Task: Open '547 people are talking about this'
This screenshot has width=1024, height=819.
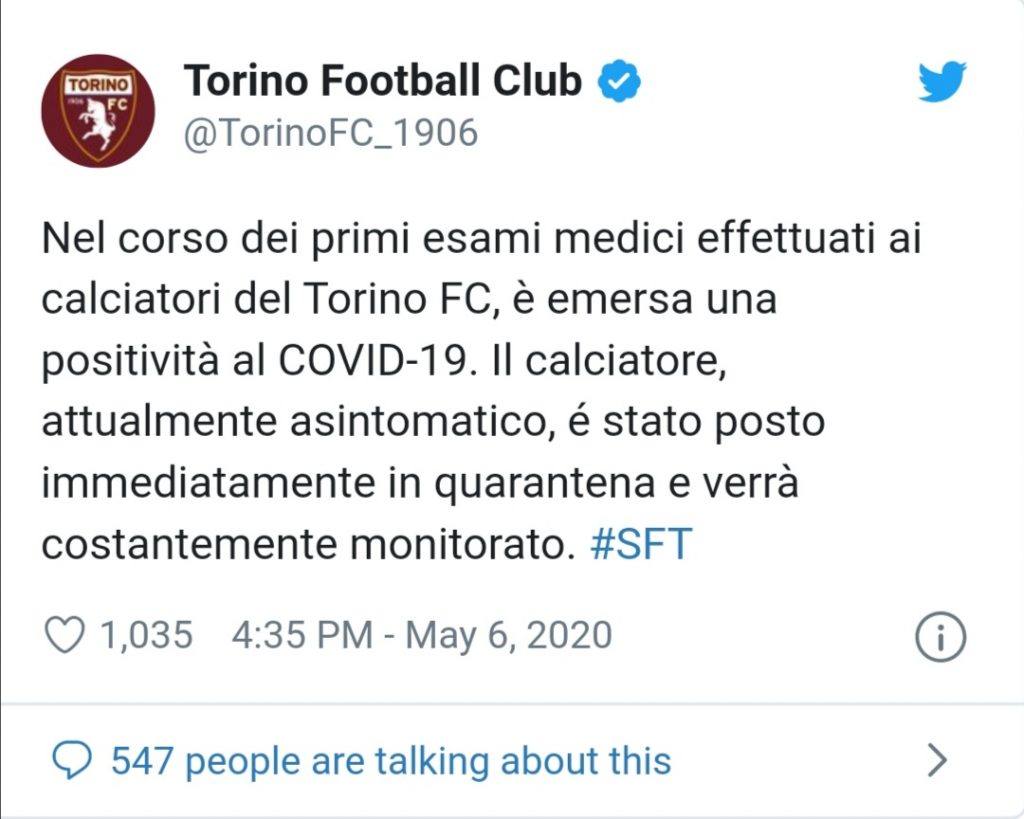Action: 391,761
